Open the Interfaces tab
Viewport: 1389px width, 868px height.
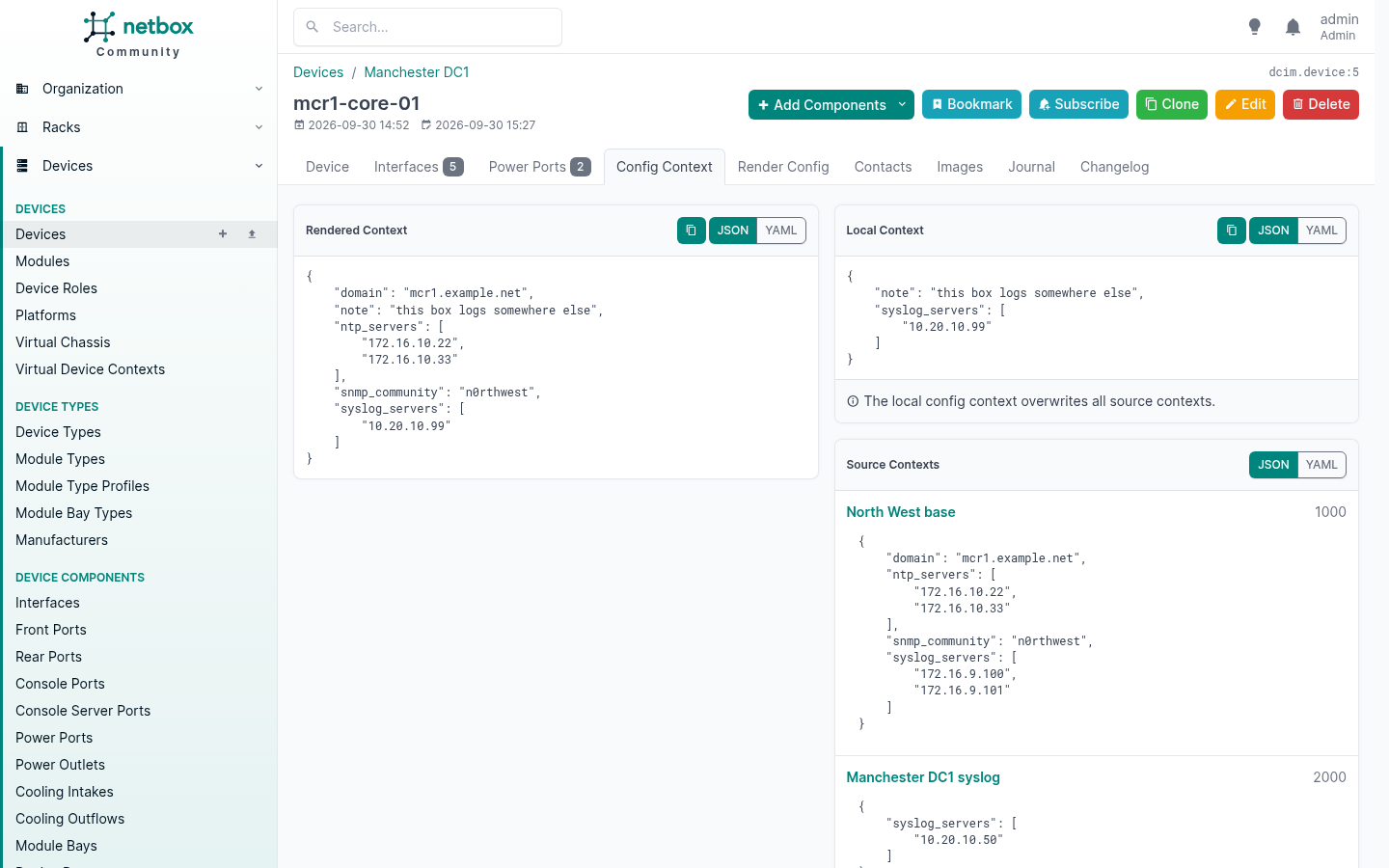419,167
